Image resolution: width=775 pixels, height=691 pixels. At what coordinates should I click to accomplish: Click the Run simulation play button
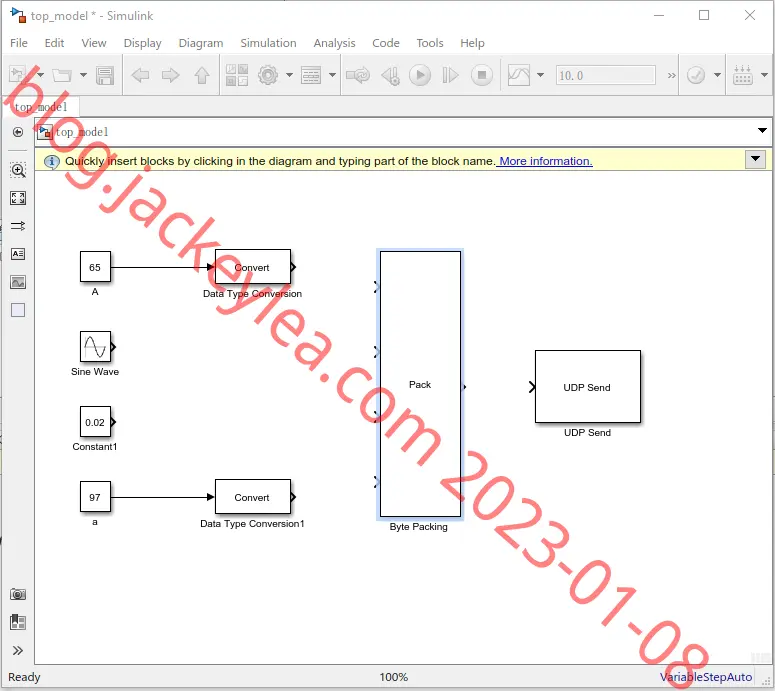click(x=420, y=76)
